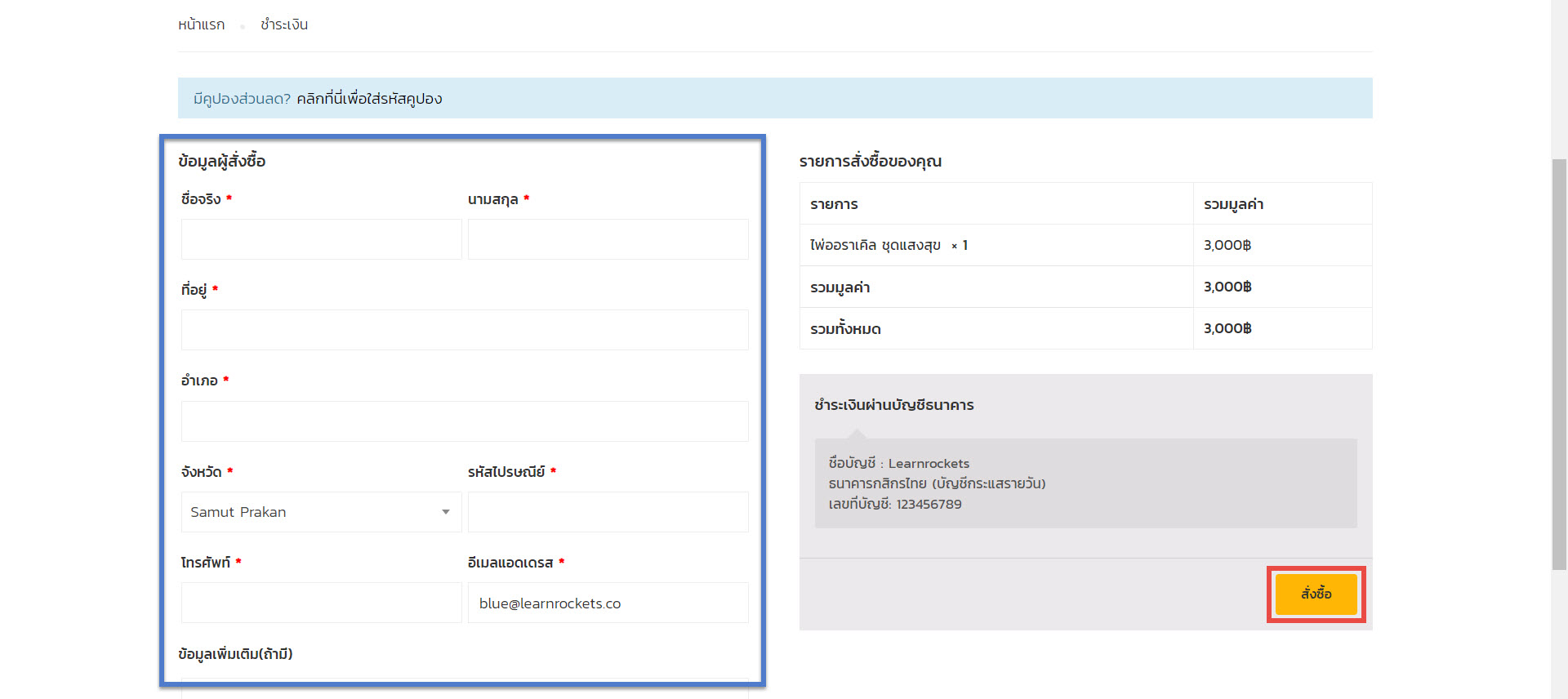Focus the นามสกุล last name input box

608,239
